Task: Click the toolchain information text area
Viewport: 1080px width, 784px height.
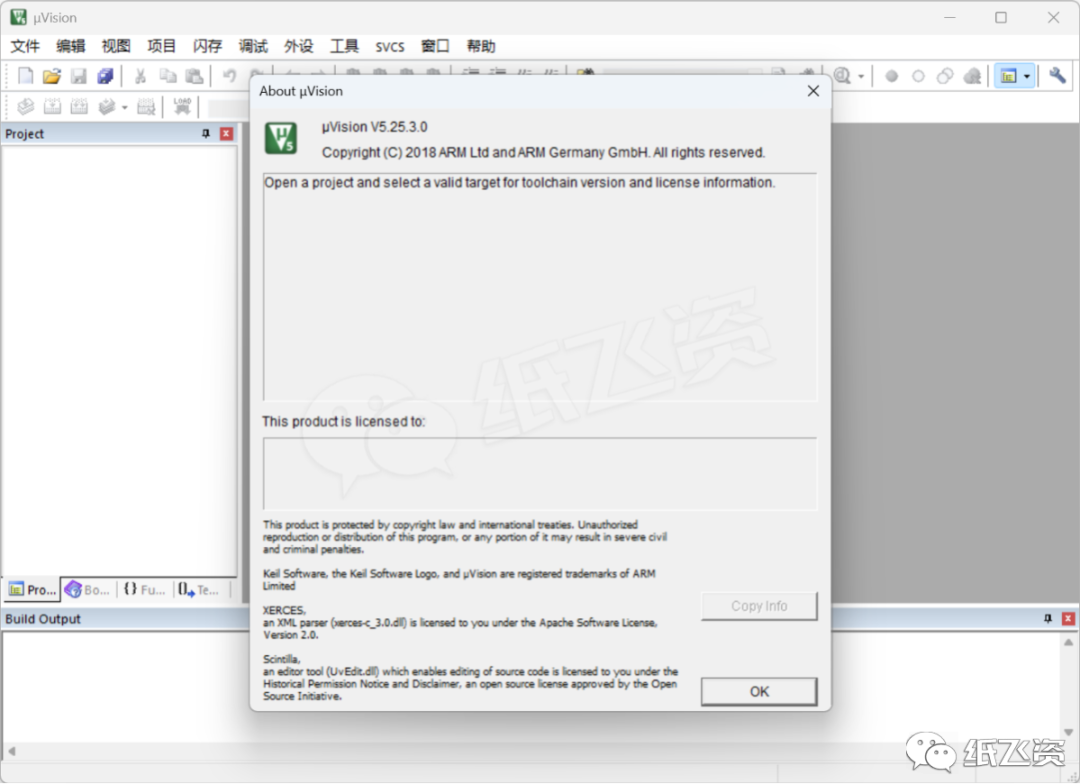Action: [x=540, y=287]
